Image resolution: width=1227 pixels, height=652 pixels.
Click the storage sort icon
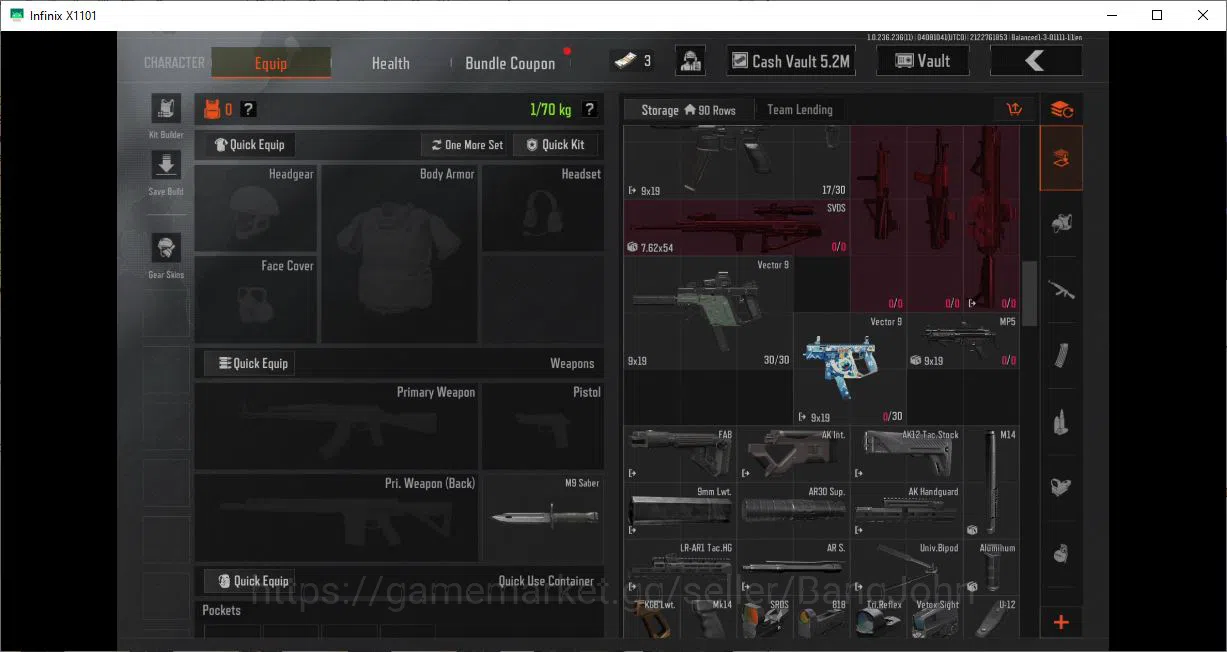click(1015, 109)
